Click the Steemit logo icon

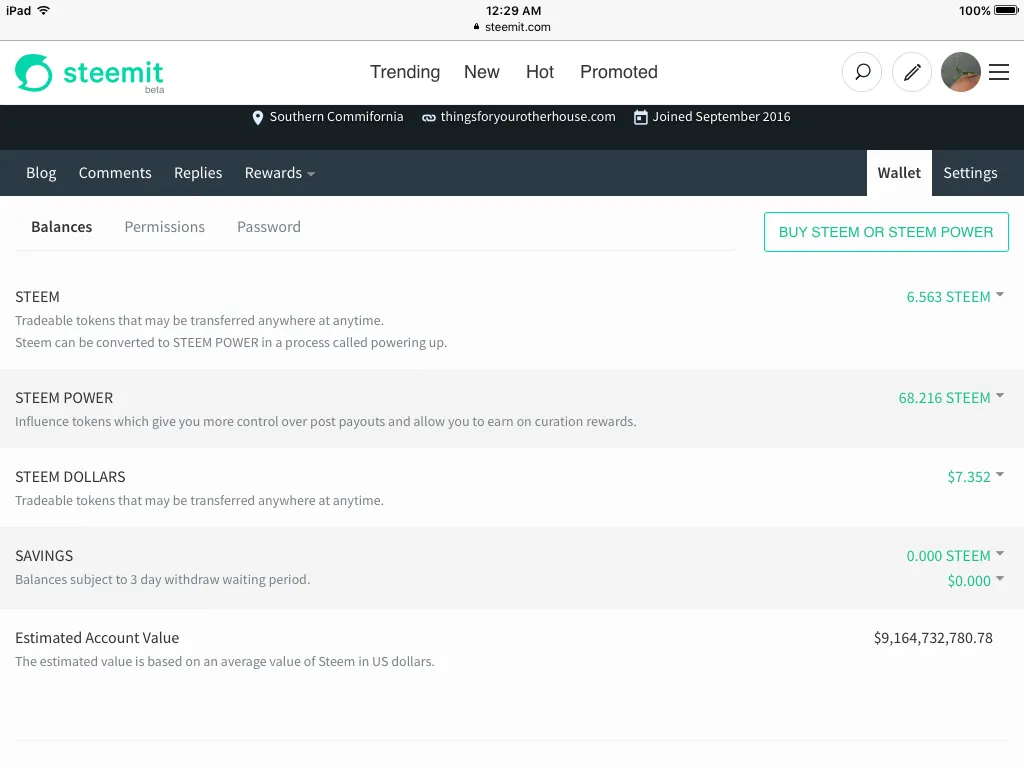[33, 72]
